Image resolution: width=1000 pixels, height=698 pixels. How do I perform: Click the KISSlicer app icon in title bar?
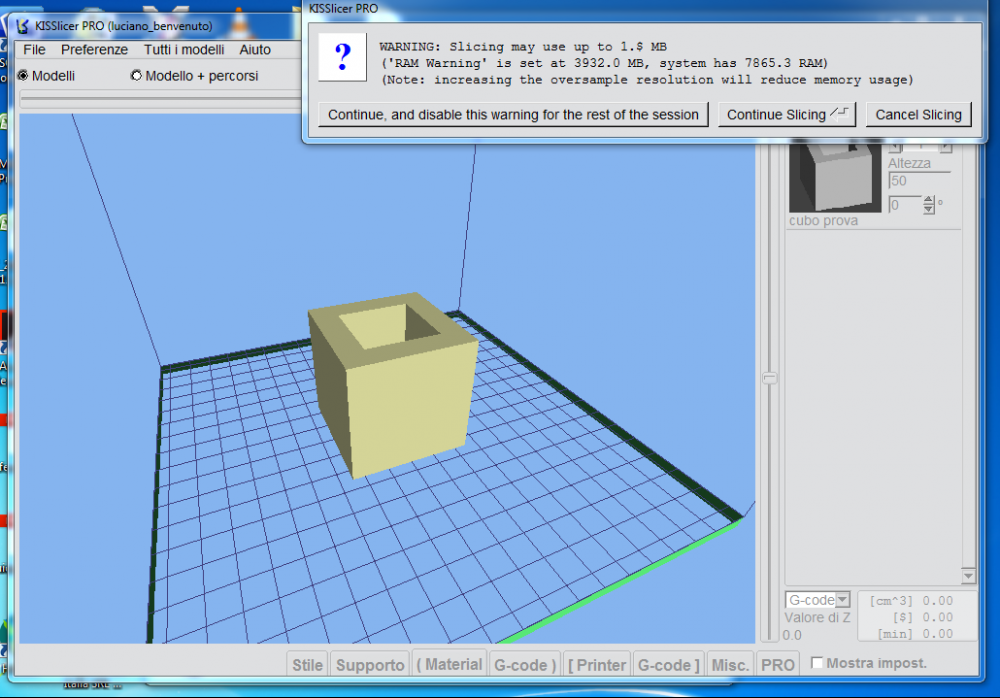click(x=22, y=25)
